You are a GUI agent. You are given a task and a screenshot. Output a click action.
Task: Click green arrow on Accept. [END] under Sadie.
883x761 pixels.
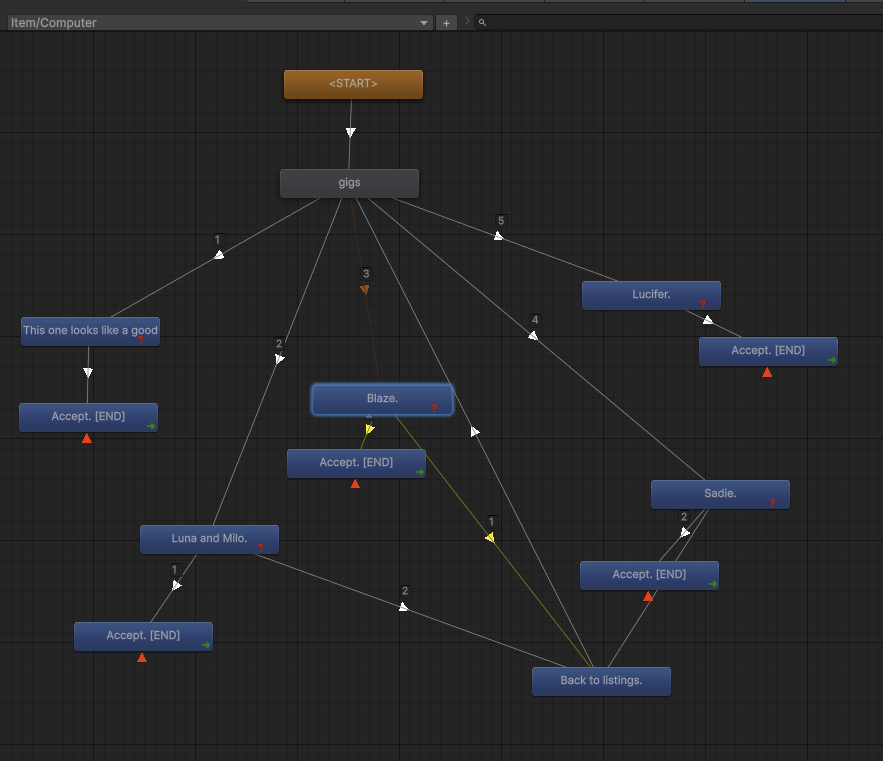pos(712,584)
